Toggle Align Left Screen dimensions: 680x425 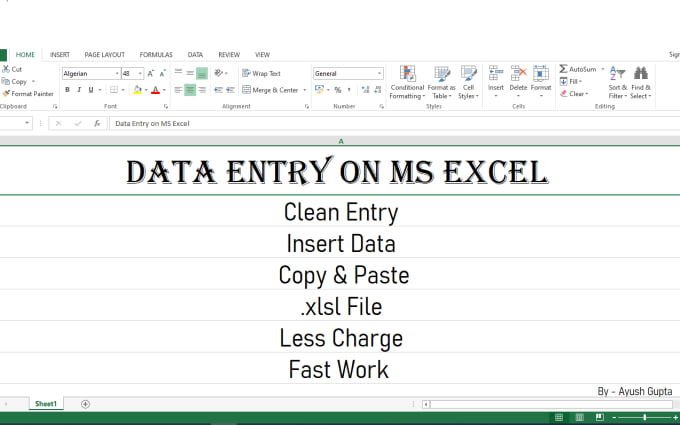(x=178, y=90)
